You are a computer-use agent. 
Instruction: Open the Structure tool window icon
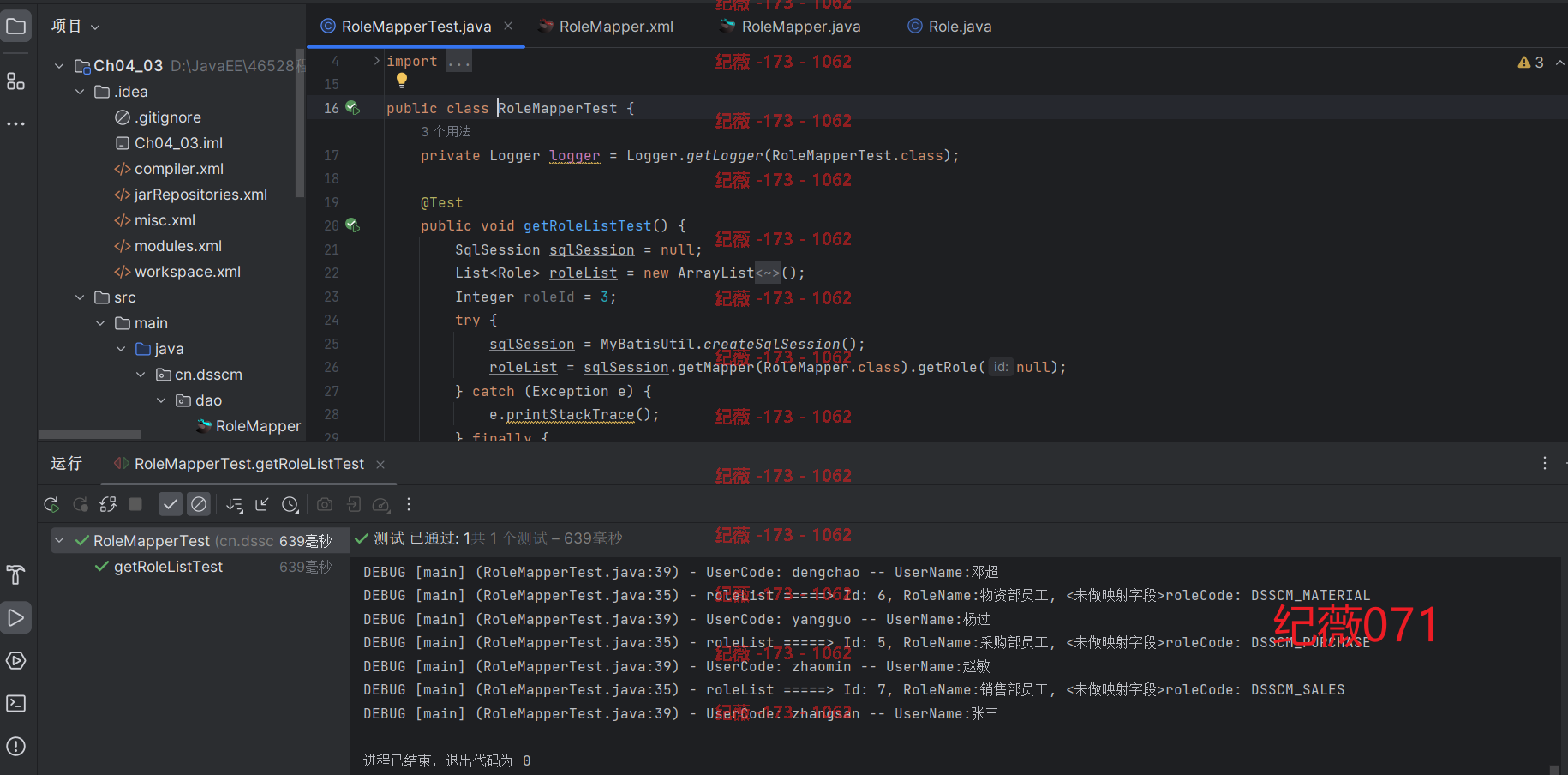[x=15, y=81]
